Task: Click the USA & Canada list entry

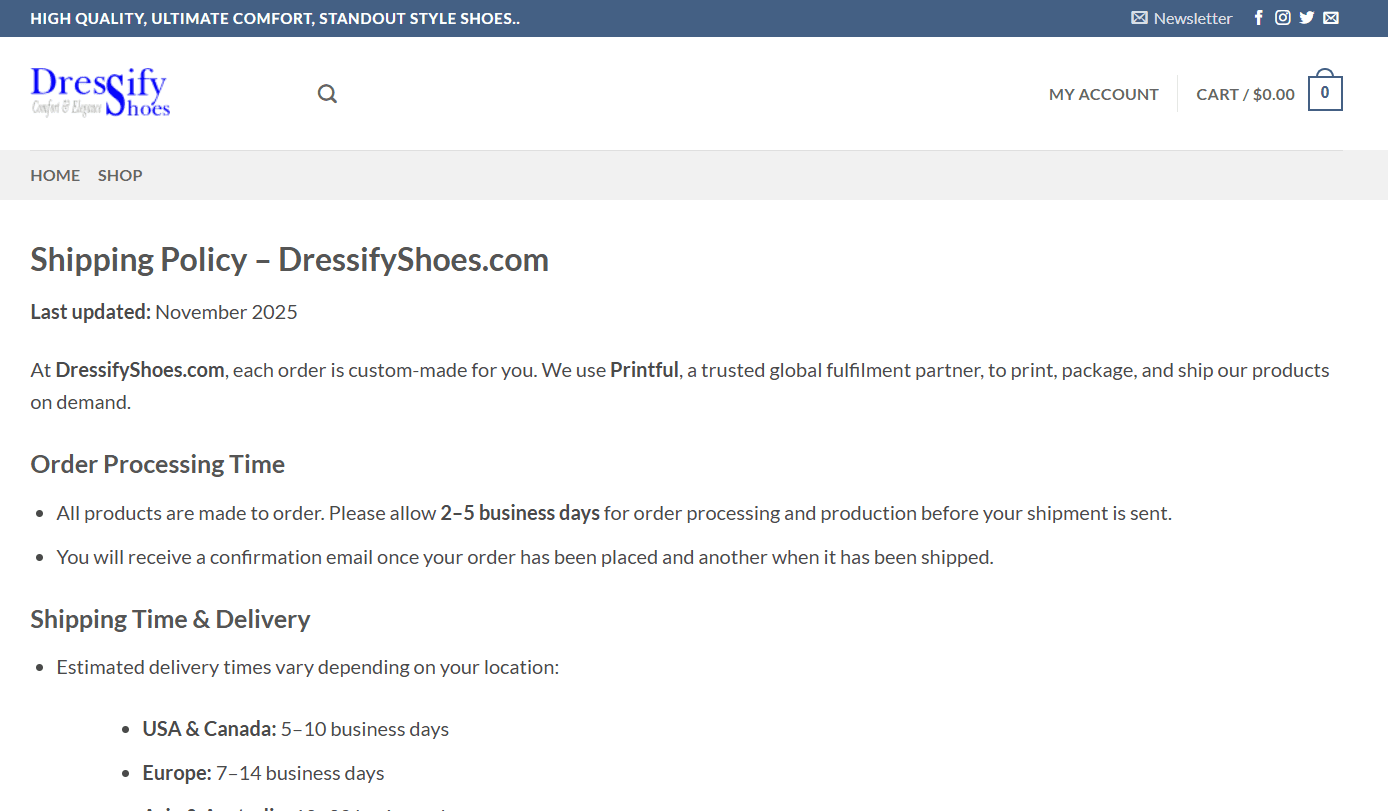Action: pos(295,729)
